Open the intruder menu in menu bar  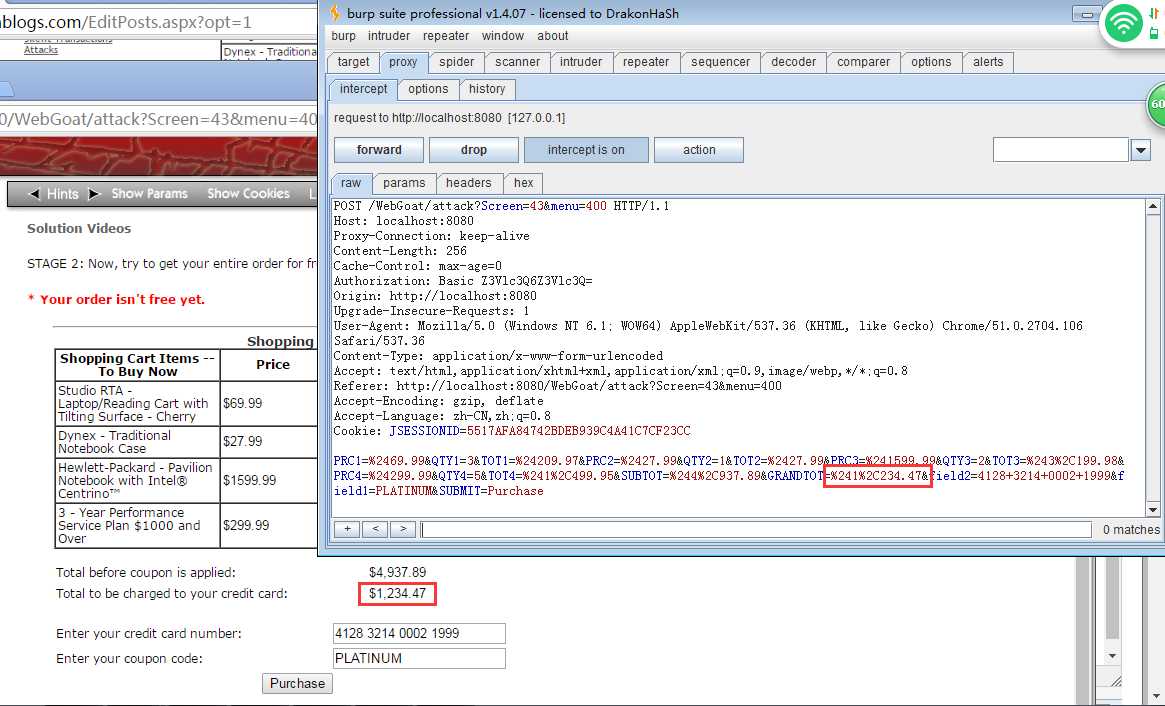(389, 36)
